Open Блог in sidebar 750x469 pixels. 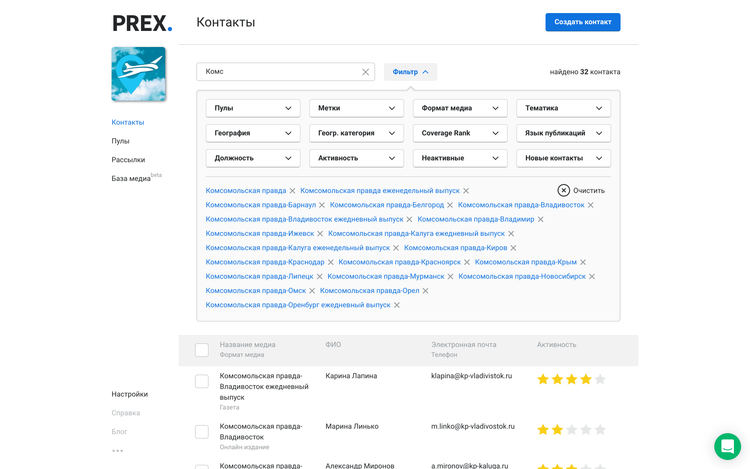pyautogui.click(x=119, y=432)
